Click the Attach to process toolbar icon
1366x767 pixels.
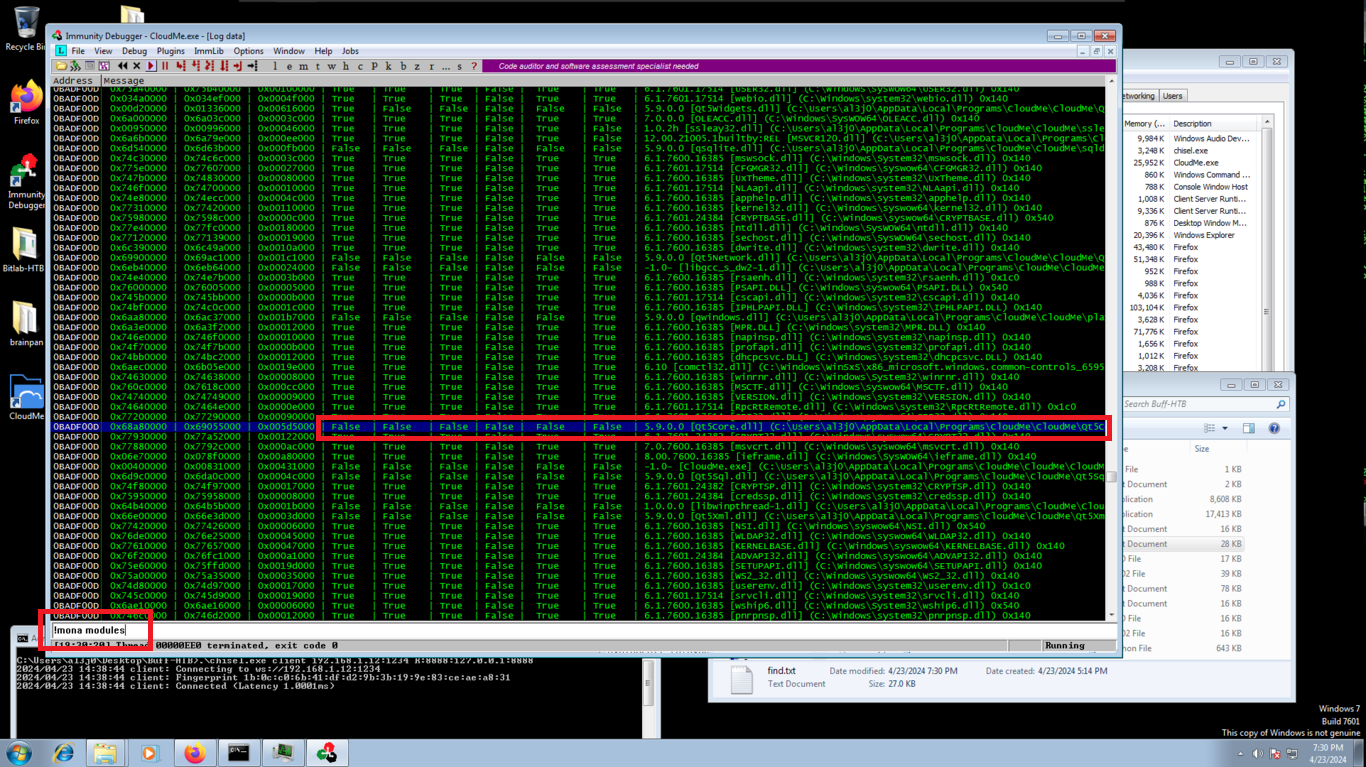click(x=75, y=66)
